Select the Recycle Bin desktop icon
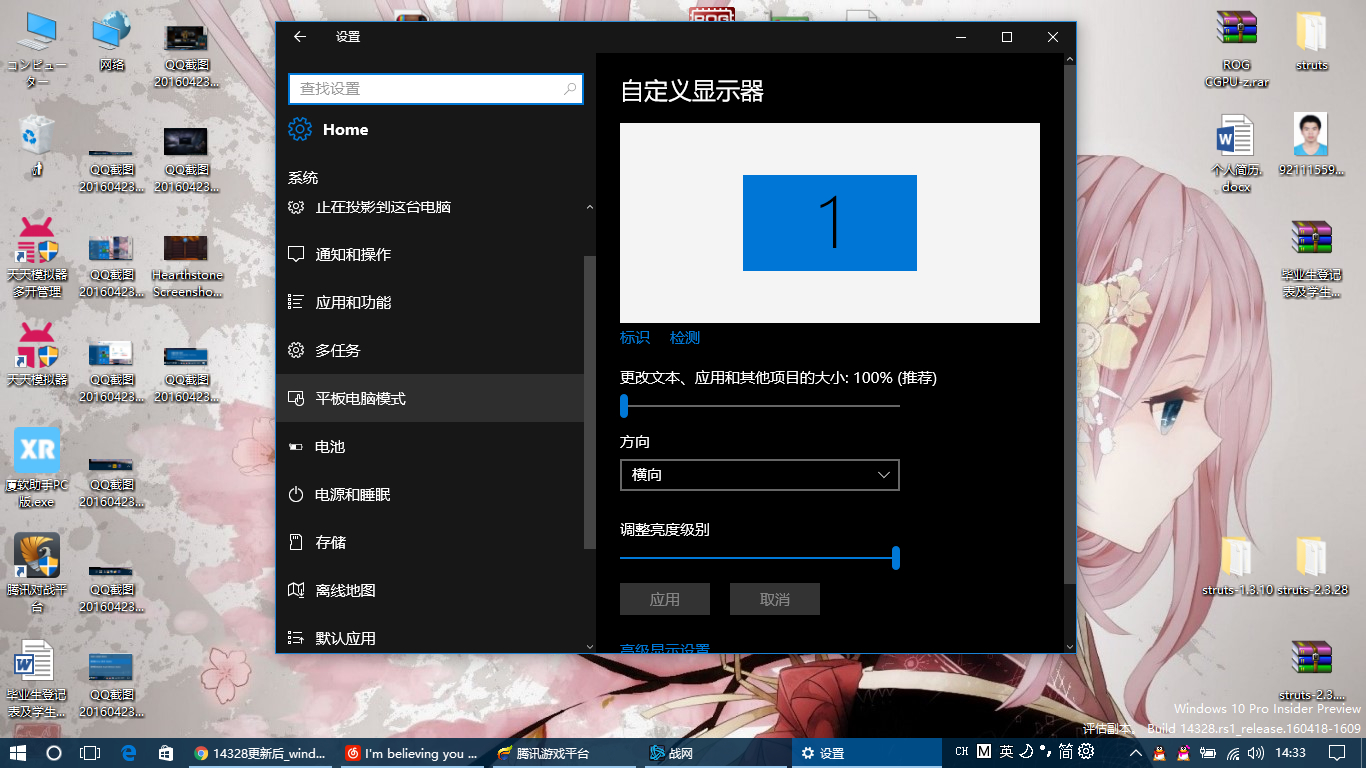The width and height of the screenshot is (1366, 768). coord(37,146)
